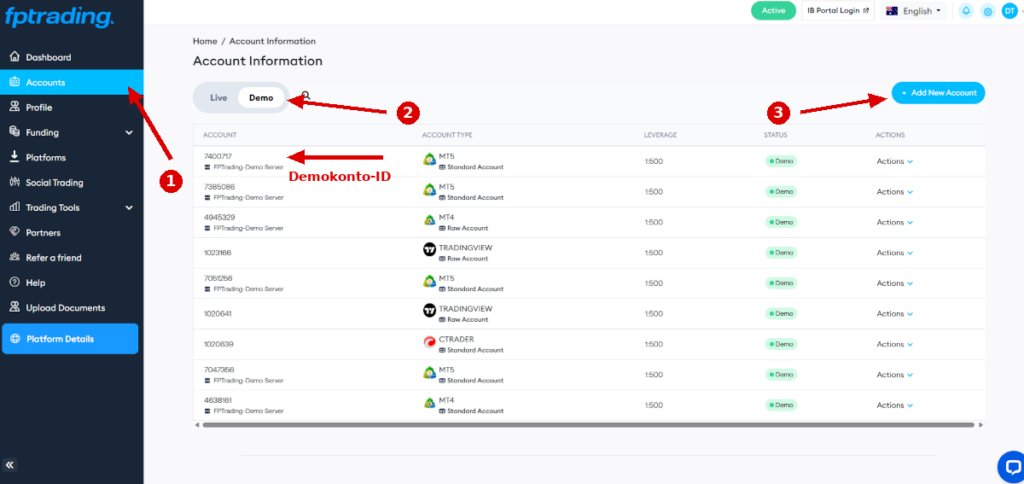
Task: Click the LEVERAGE column header
Action: coord(660,135)
